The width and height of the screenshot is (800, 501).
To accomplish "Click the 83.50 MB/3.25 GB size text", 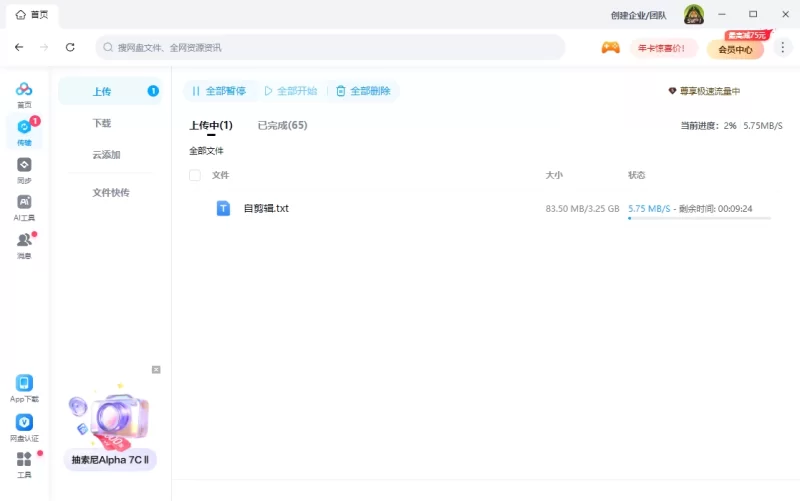I will [x=582, y=209].
